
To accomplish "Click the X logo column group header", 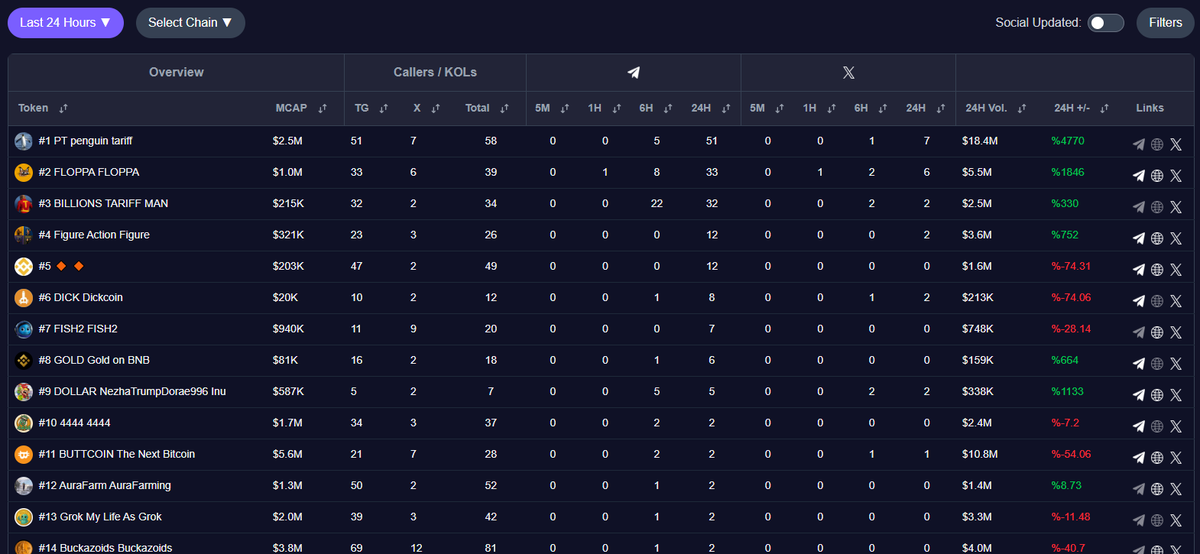I will [x=848, y=73].
